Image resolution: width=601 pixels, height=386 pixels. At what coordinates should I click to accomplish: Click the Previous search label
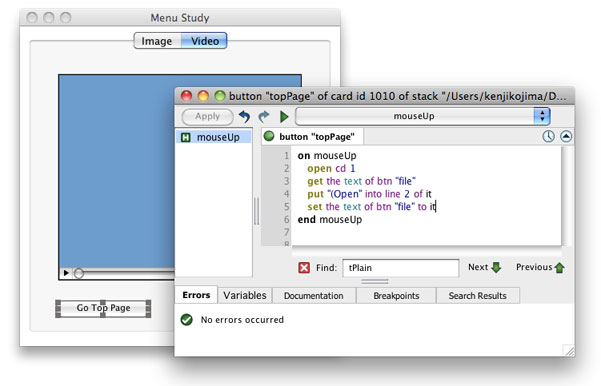[534, 267]
